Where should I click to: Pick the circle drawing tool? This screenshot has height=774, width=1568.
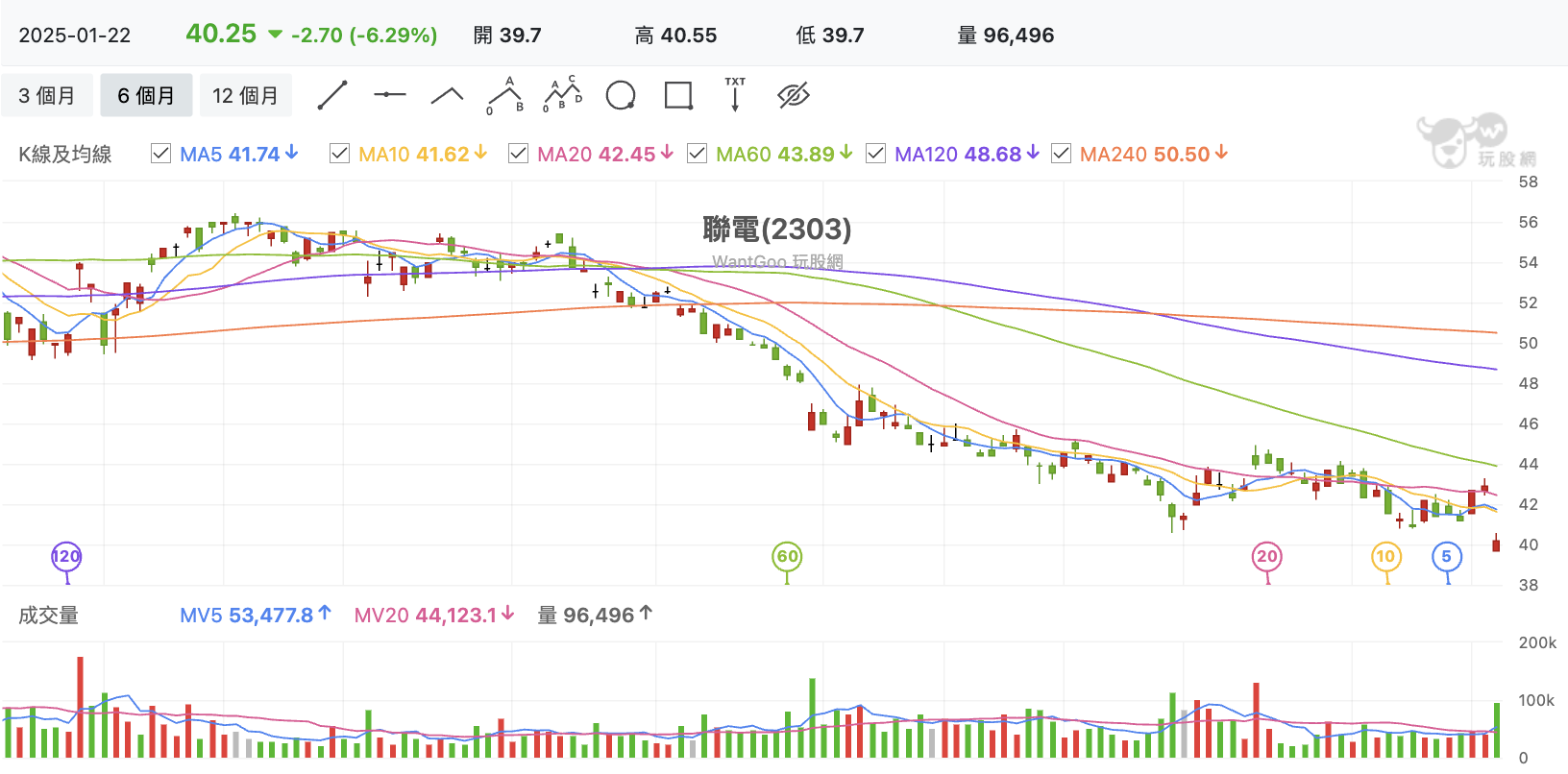pyautogui.click(x=621, y=95)
